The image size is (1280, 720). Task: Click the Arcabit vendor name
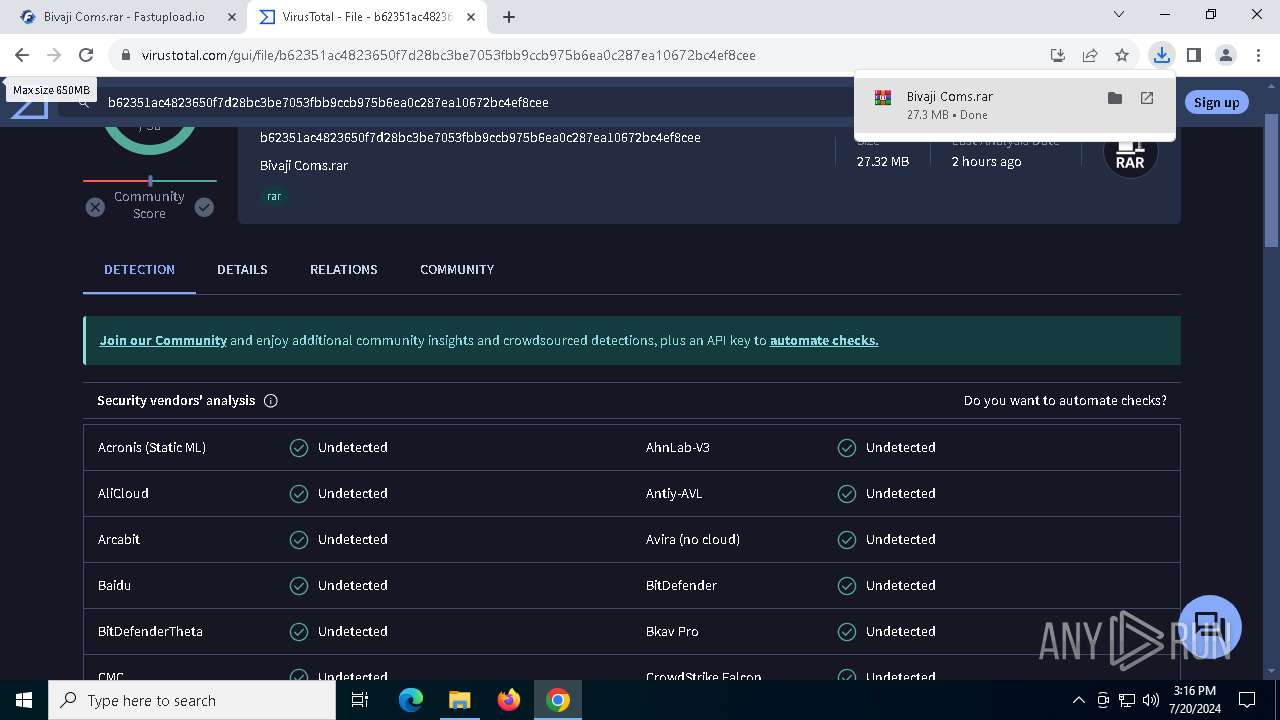119,539
